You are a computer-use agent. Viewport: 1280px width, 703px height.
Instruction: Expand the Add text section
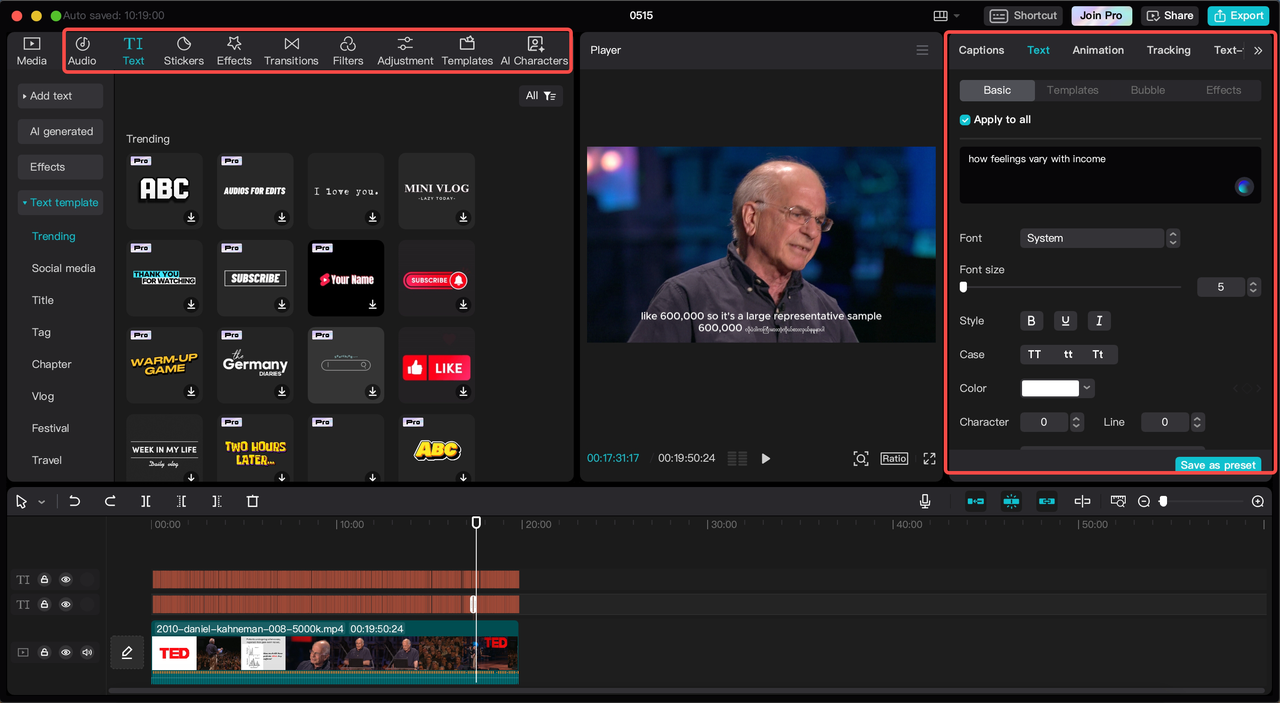click(x=60, y=96)
